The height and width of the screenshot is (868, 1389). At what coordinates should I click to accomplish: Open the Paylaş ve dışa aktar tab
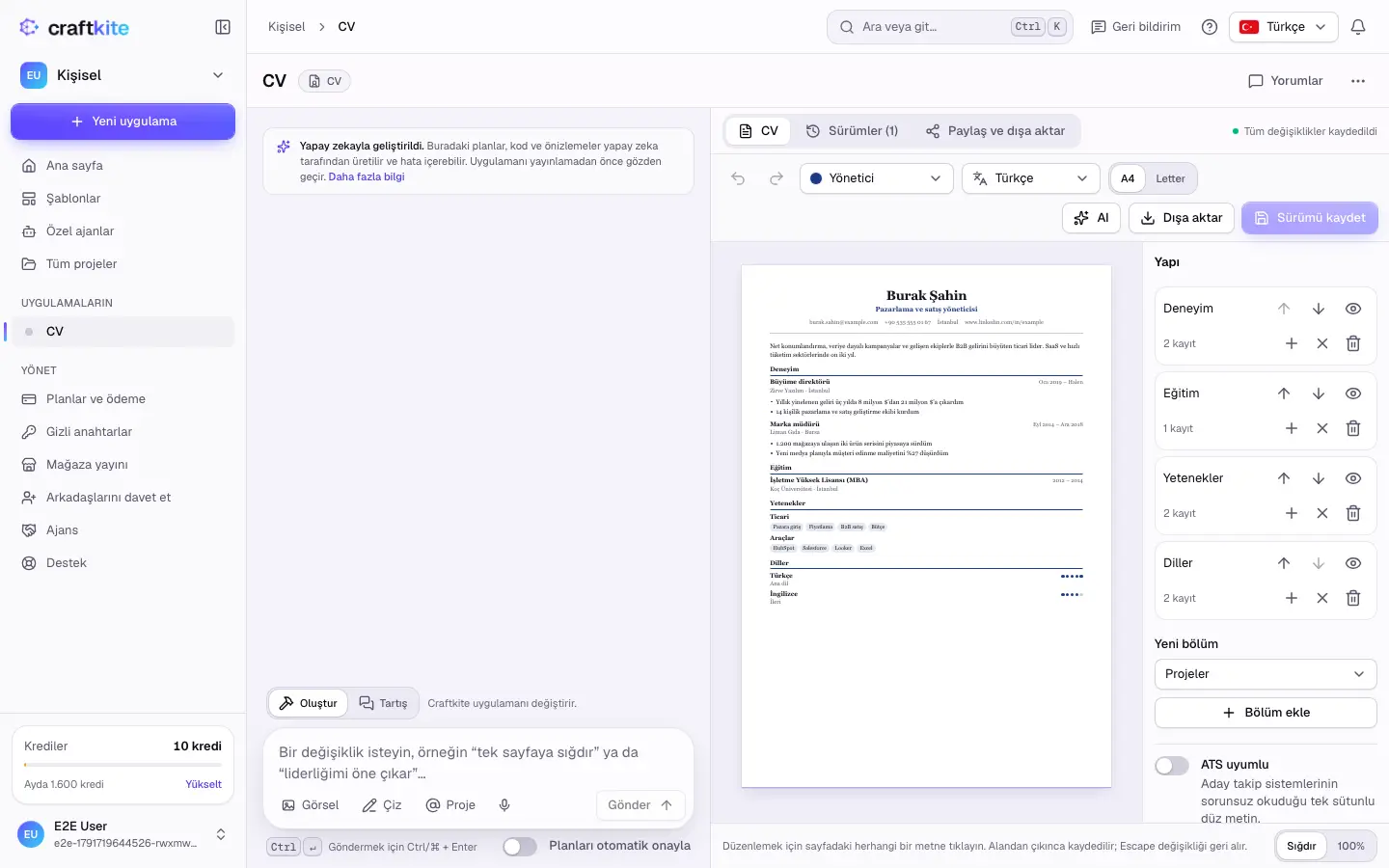[x=995, y=131]
